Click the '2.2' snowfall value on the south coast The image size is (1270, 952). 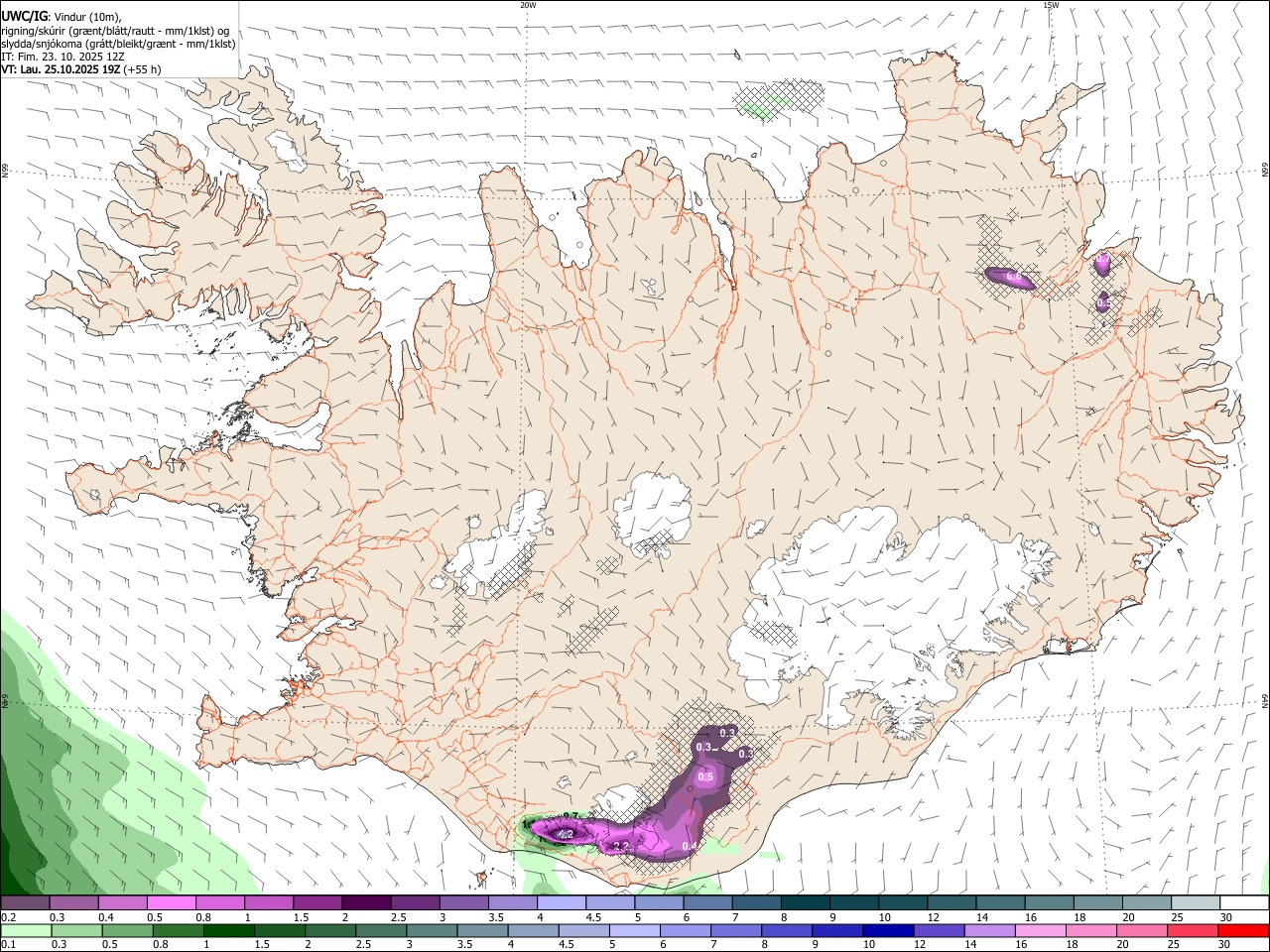(x=621, y=846)
